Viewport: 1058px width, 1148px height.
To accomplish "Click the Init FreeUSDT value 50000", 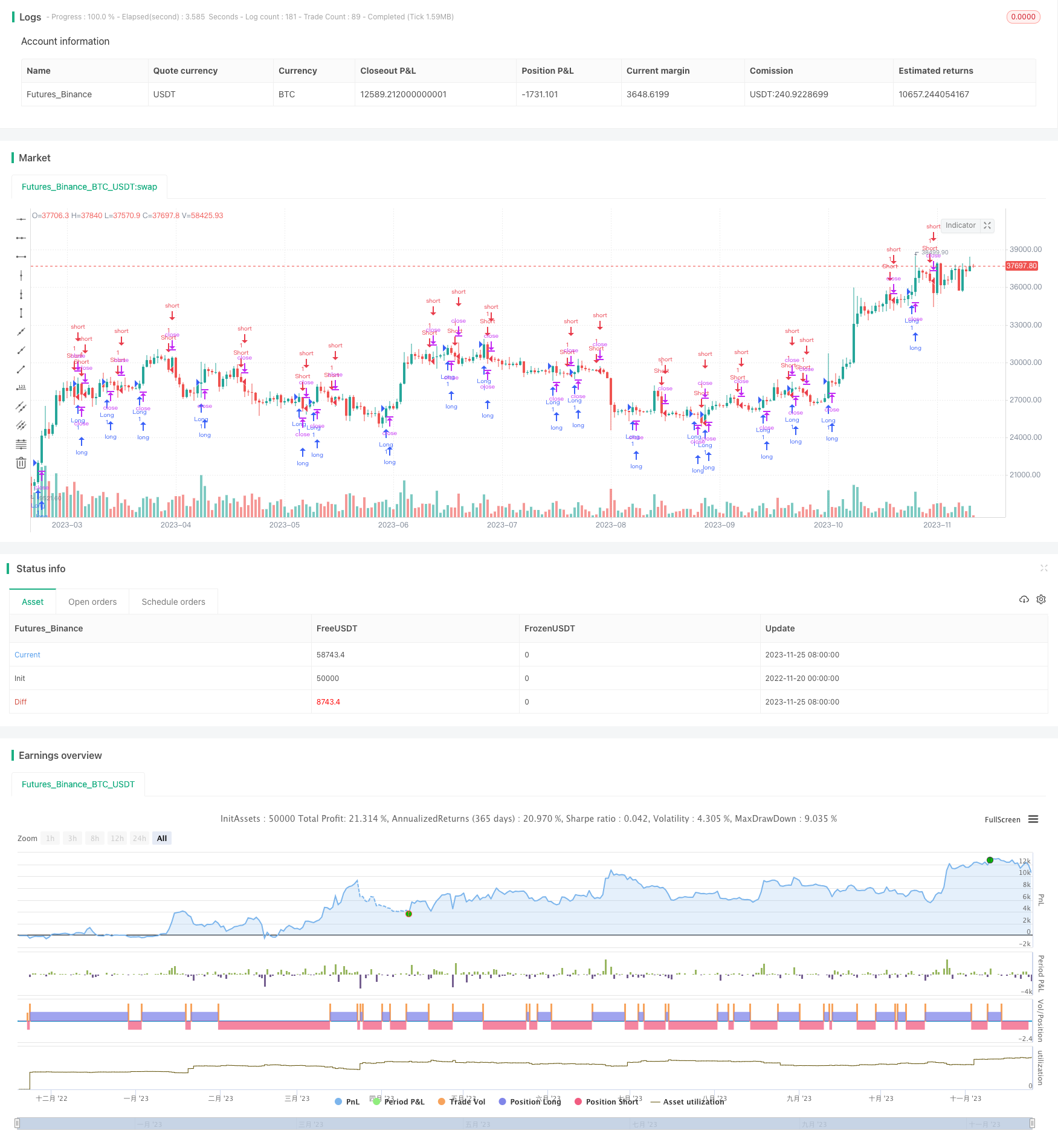I will click(327, 678).
